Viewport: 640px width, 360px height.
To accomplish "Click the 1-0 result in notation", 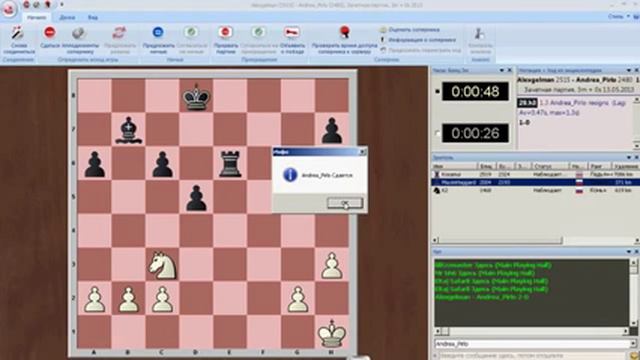I will (x=524, y=122).
